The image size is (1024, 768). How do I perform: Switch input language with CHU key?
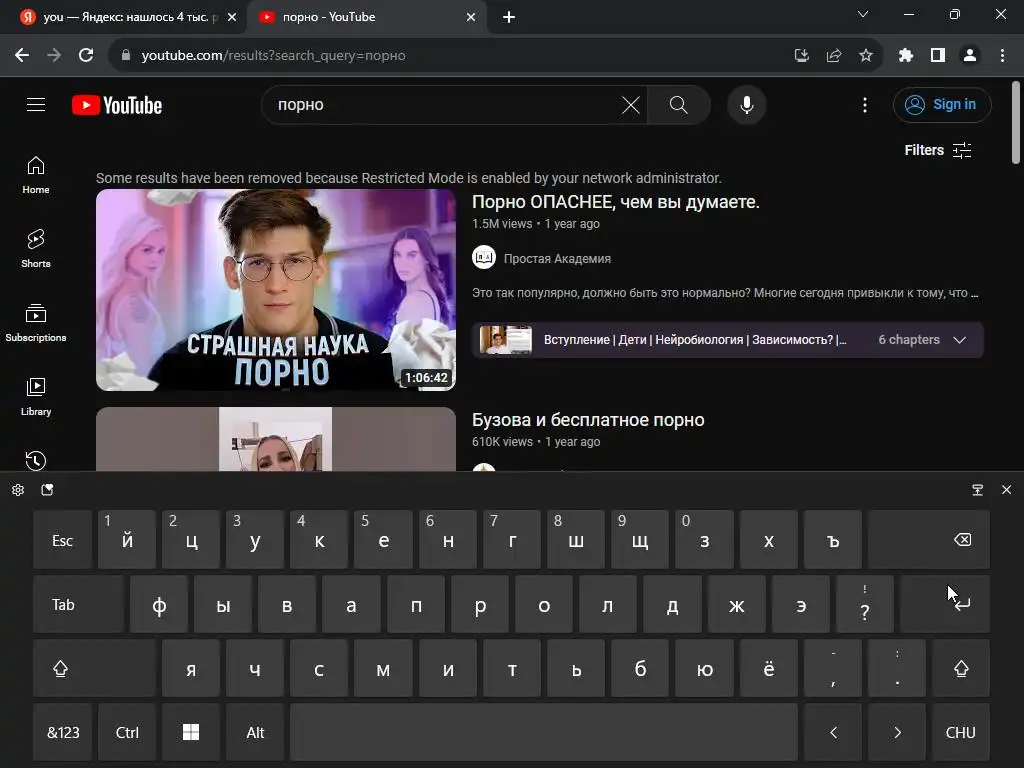click(961, 732)
